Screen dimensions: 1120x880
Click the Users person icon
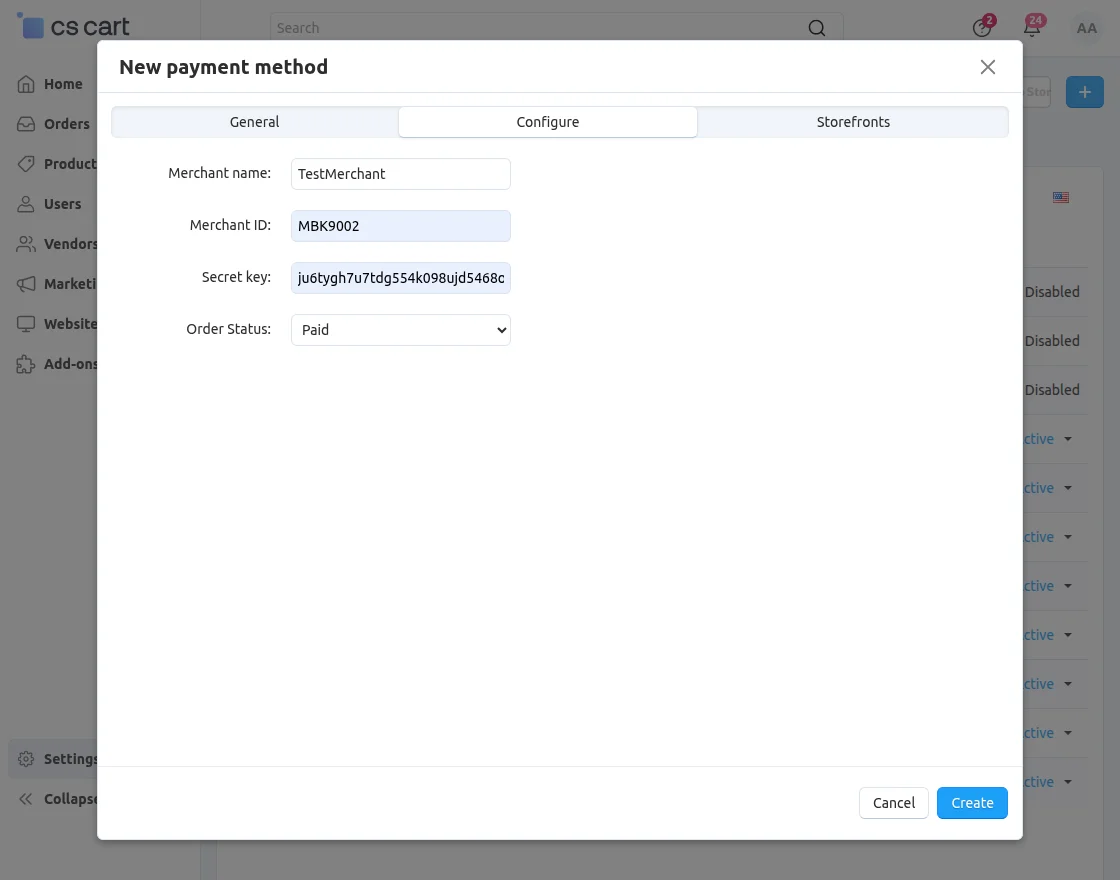[x=26, y=204]
